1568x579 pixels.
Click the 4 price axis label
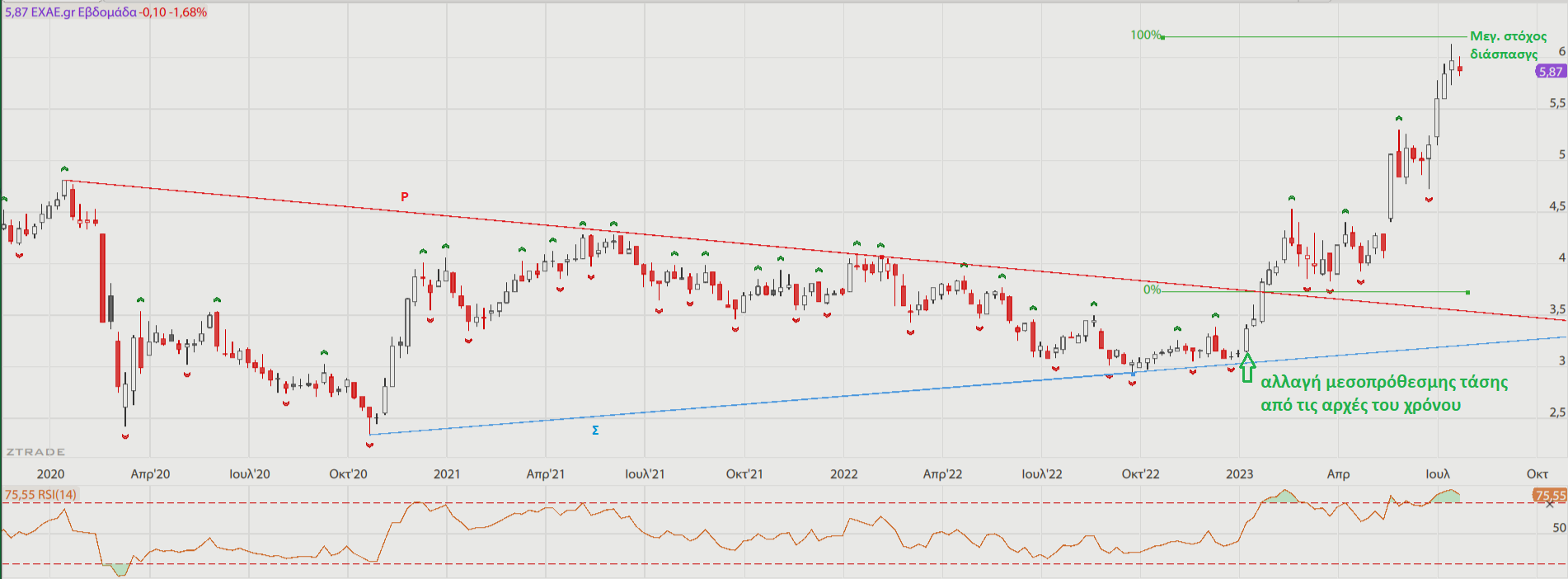pyautogui.click(x=1561, y=257)
